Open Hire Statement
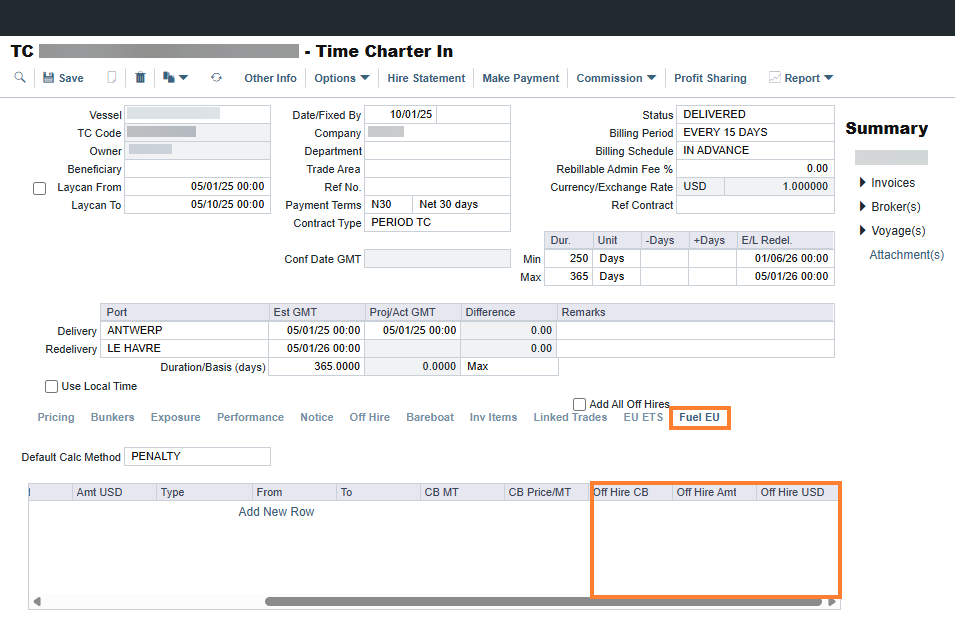The image size is (955, 632). point(426,78)
